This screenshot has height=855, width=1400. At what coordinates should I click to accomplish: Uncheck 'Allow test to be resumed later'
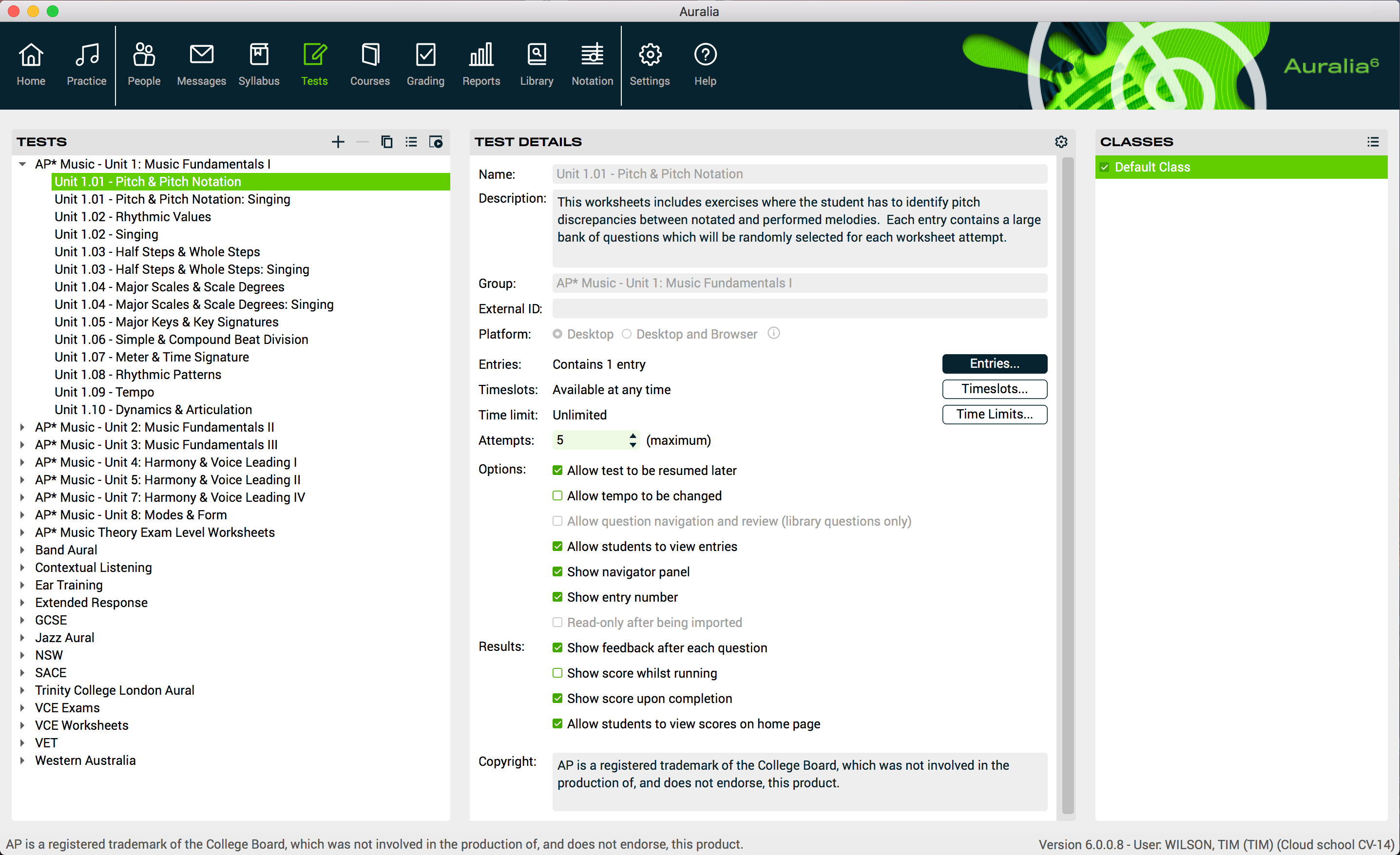coord(557,470)
